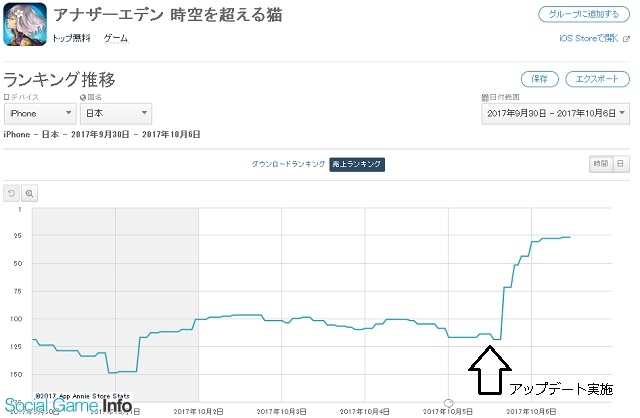The height and width of the screenshot is (418, 640).
Task: Click the calendar icon beside date range
Action: [x=485, y=97]
